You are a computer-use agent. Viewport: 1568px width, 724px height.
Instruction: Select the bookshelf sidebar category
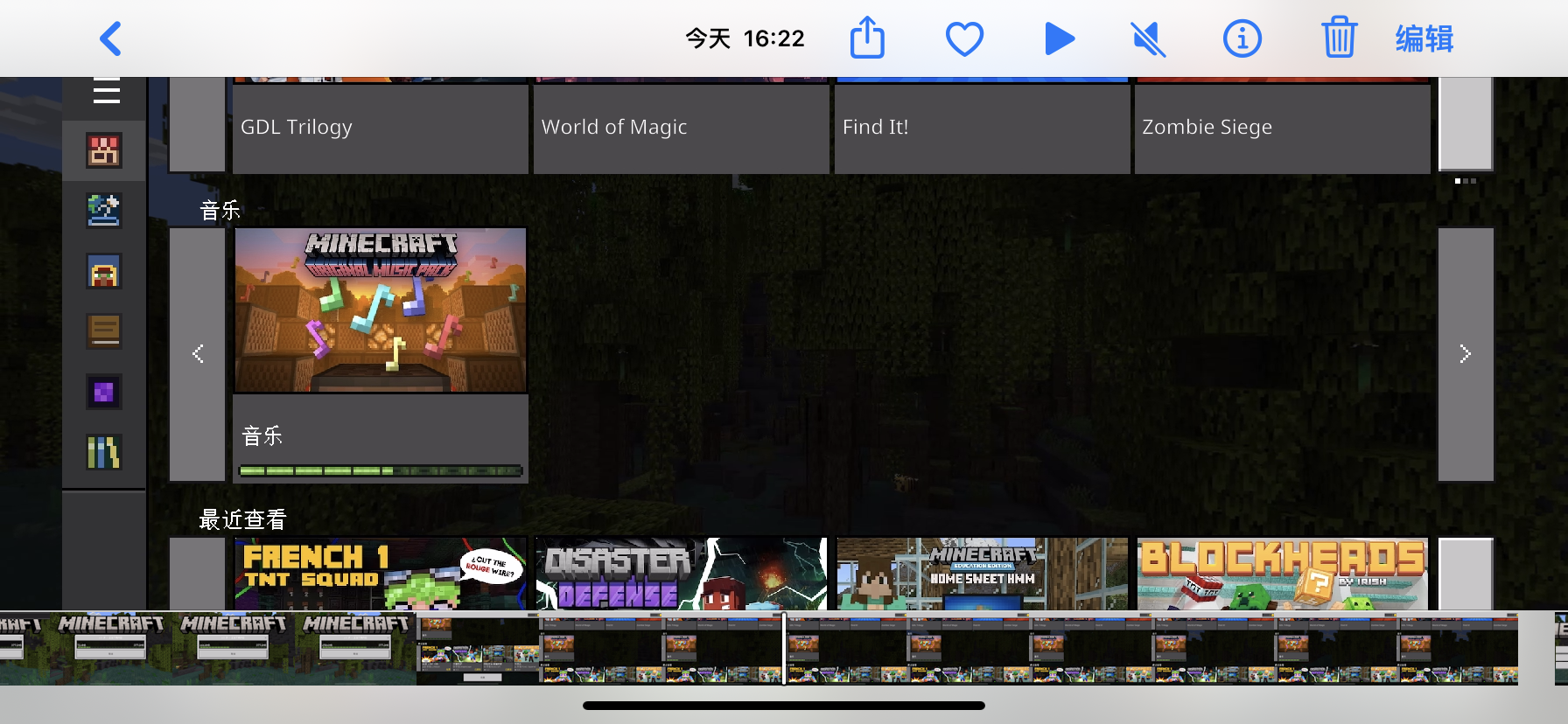104,452
